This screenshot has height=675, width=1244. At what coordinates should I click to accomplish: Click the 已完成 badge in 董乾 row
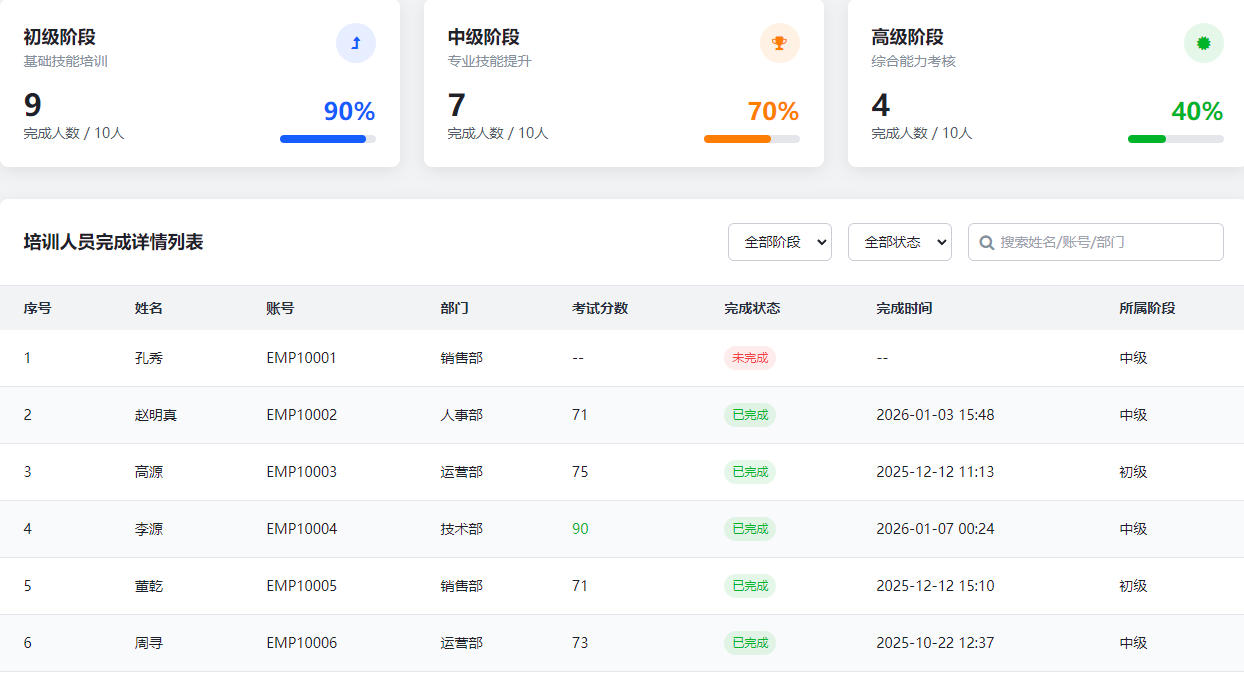[749, 586]
